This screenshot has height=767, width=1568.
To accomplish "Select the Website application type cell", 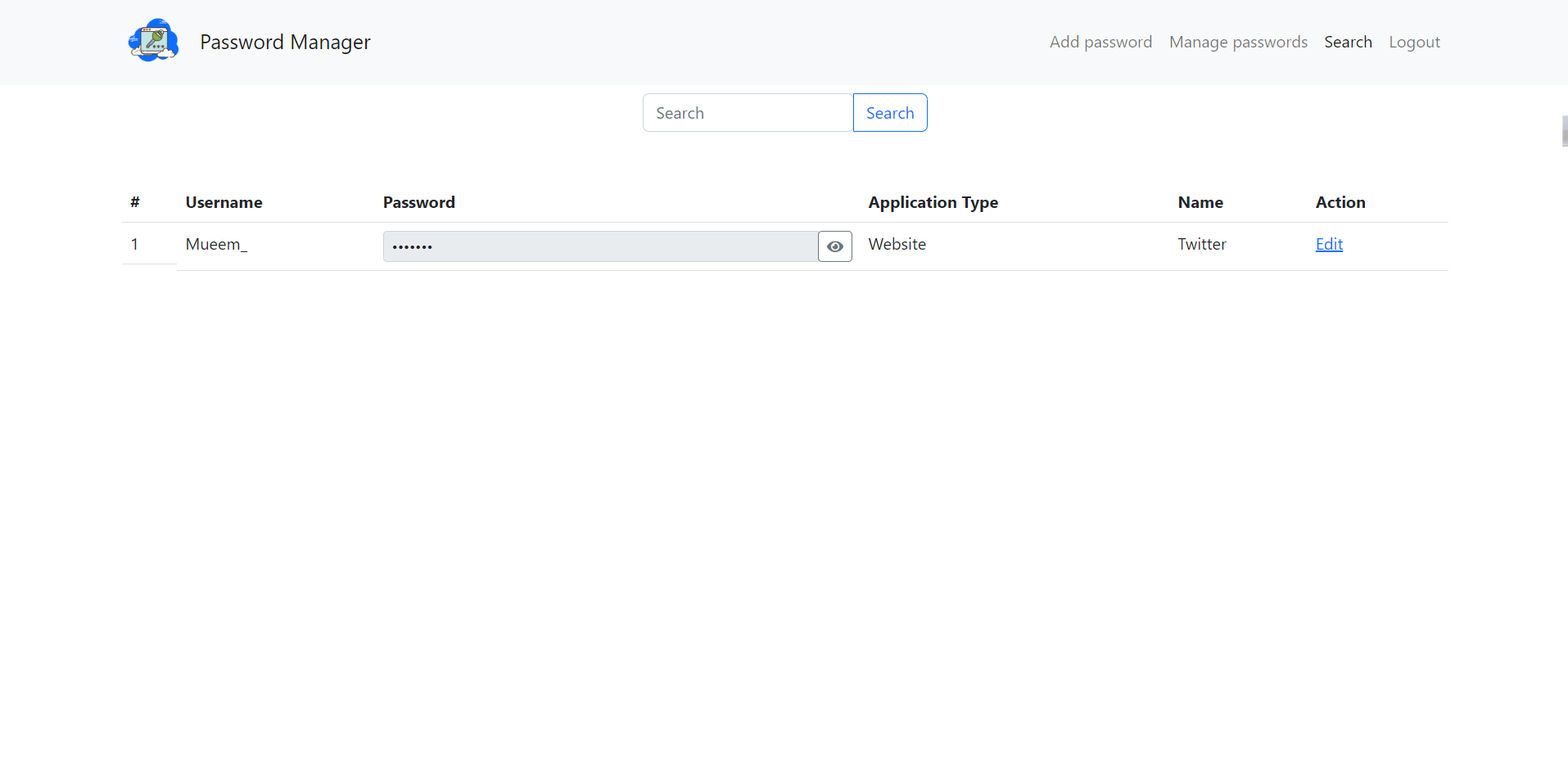I will coord(897,244).
